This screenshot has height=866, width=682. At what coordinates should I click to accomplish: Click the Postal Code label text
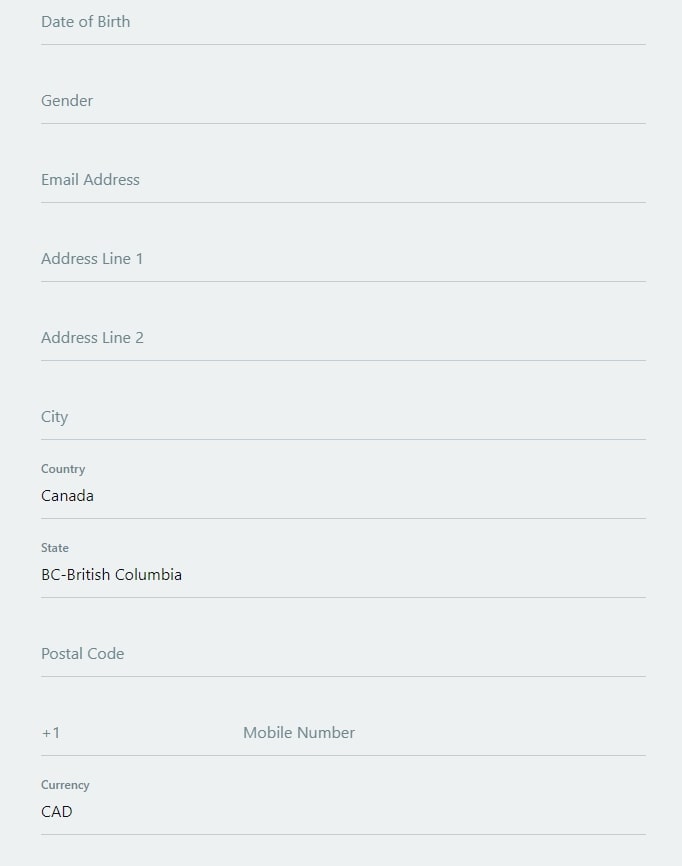82,653
